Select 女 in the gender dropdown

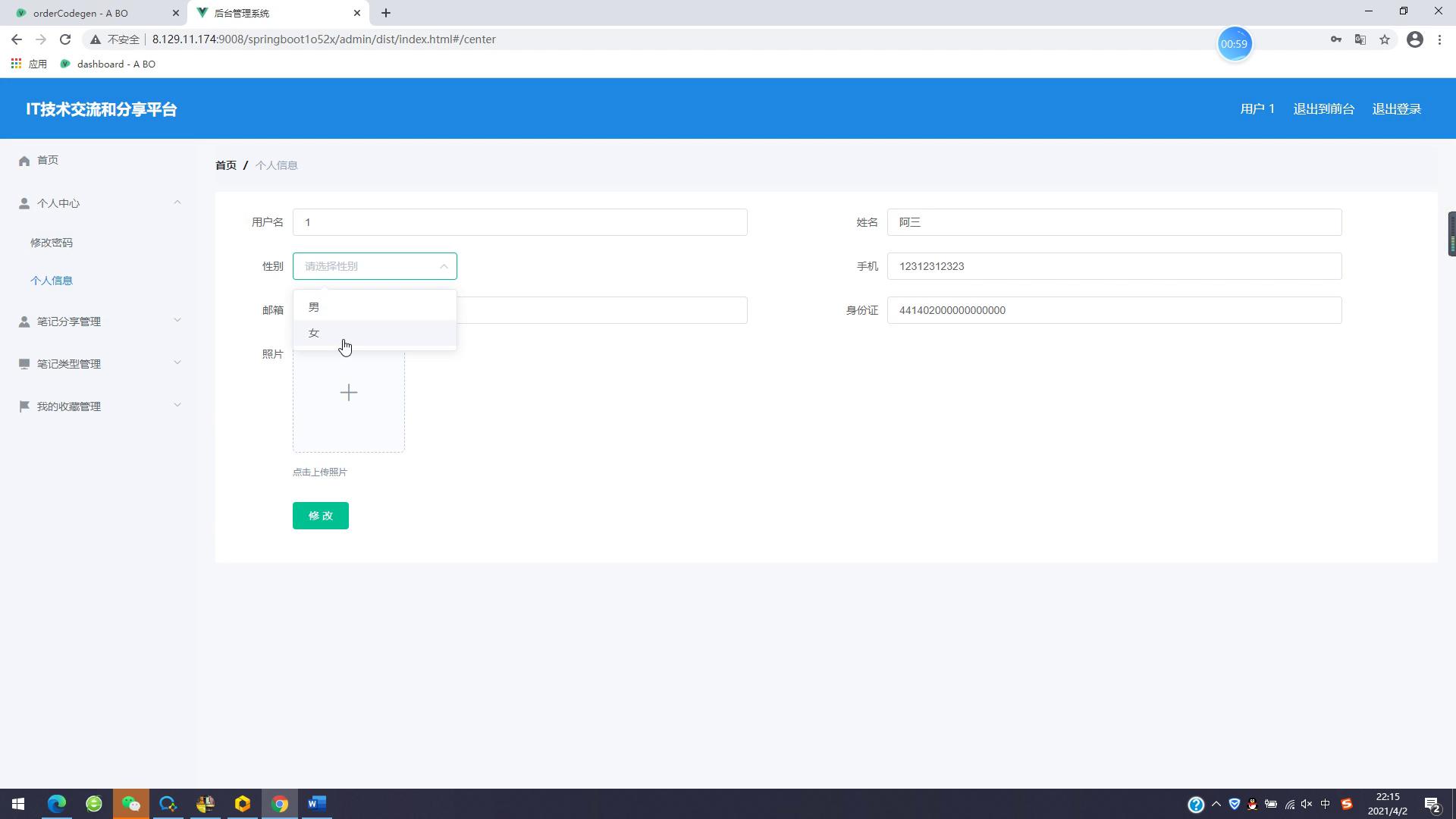tap(314, 334)
